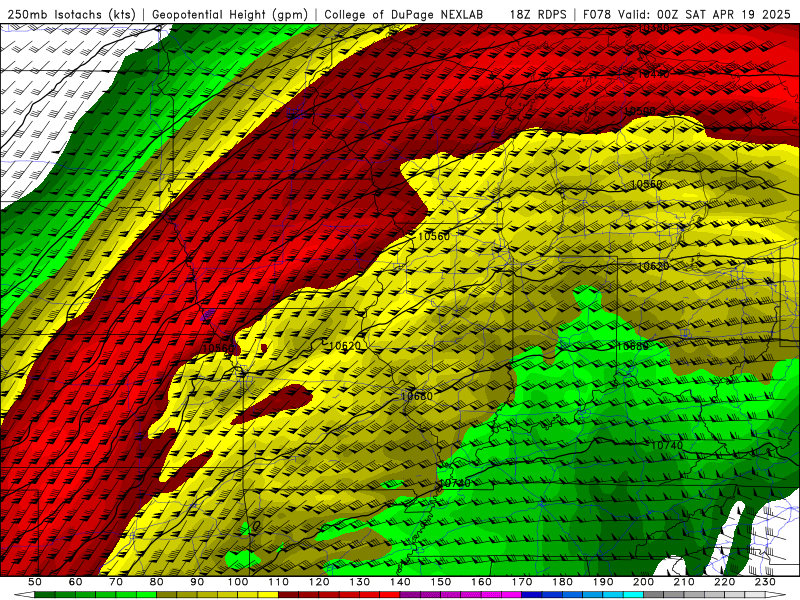The width and height of the screenshot is (800, 600).
Task: Click the legend value 190
Action: click(x=604, y=582)
